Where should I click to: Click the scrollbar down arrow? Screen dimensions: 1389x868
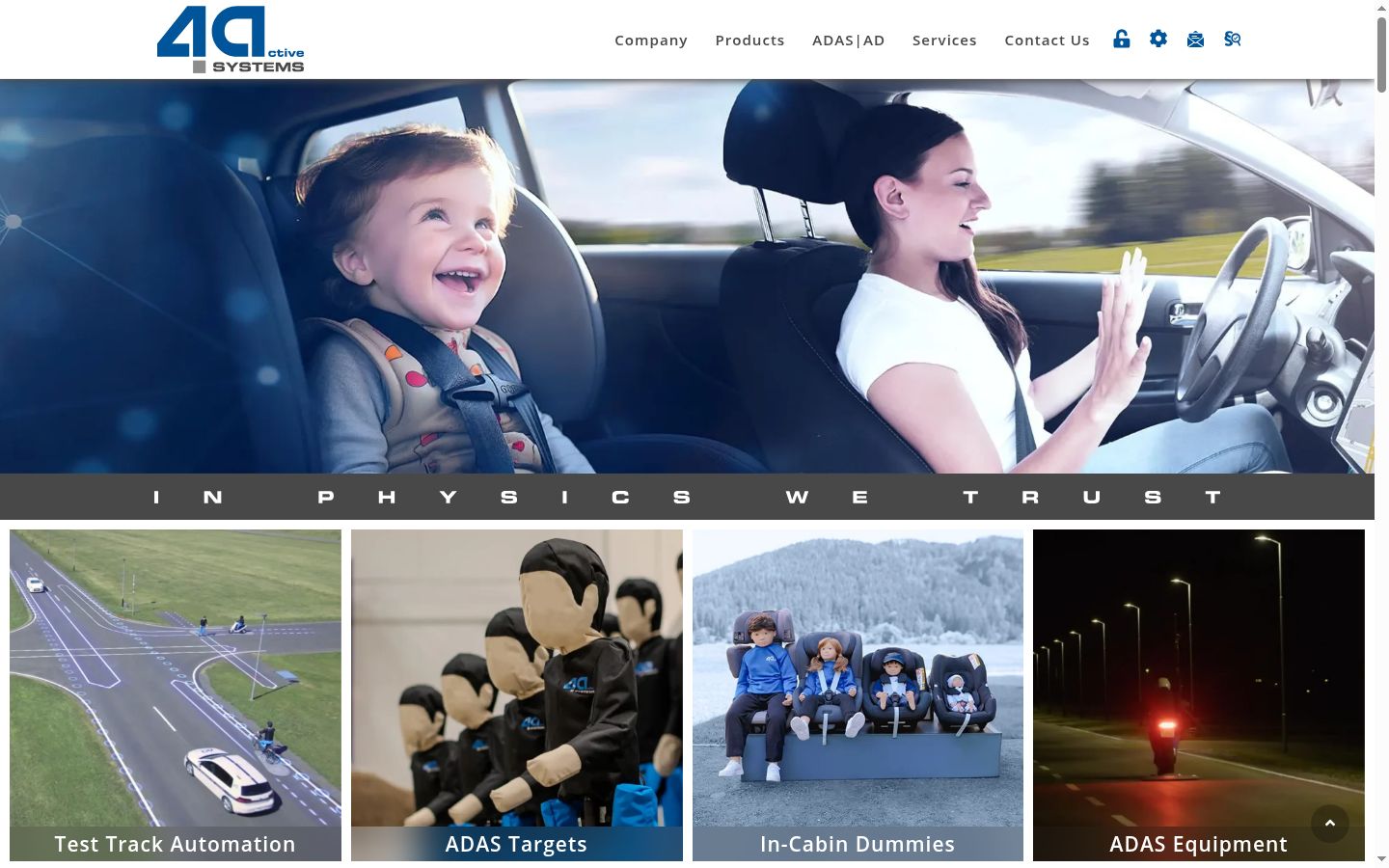[1381, 858]
